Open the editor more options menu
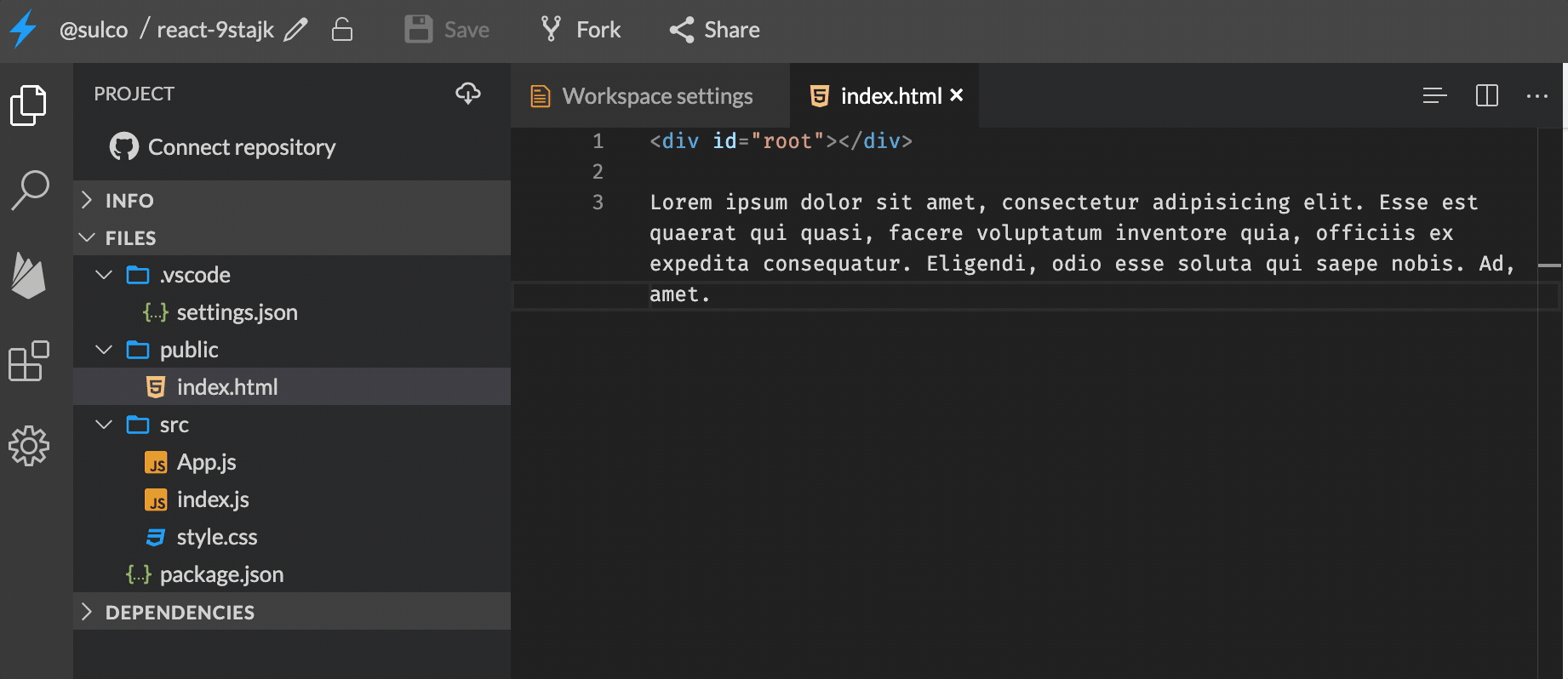This screenshot has height=679, width=1568. click(x=1537, y=96)
